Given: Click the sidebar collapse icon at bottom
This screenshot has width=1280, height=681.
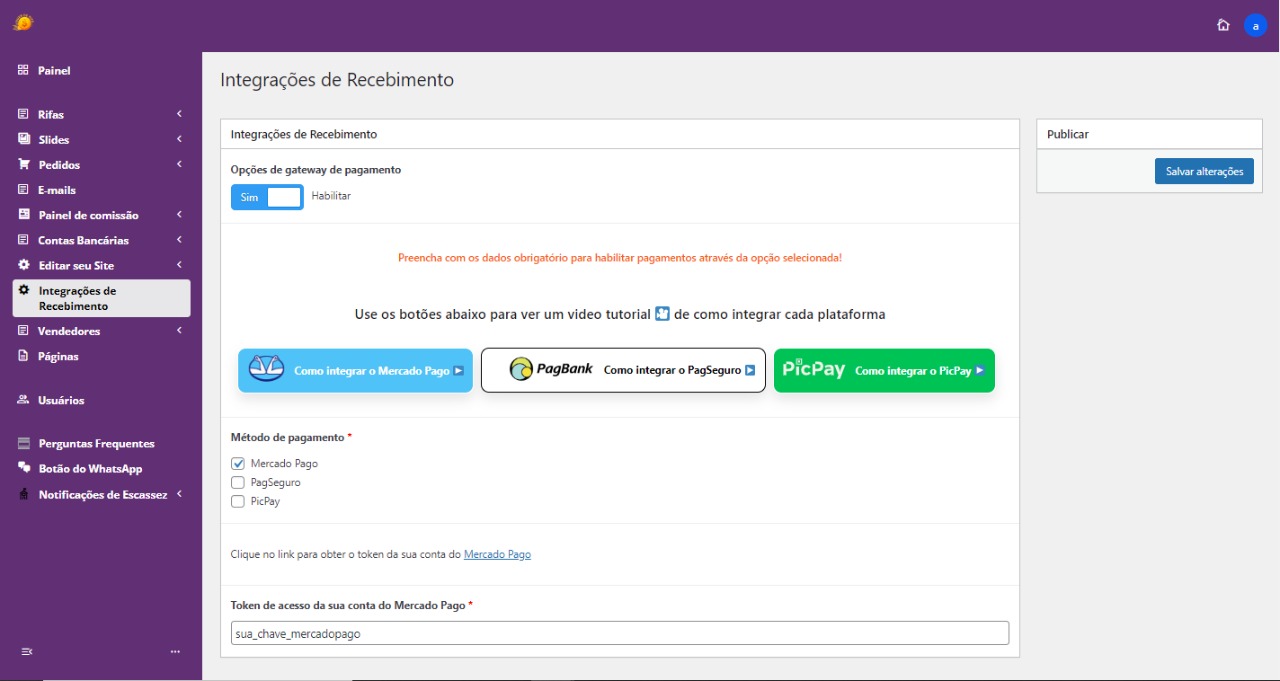Looking at the screenshot, I should (x=27, y=652).
